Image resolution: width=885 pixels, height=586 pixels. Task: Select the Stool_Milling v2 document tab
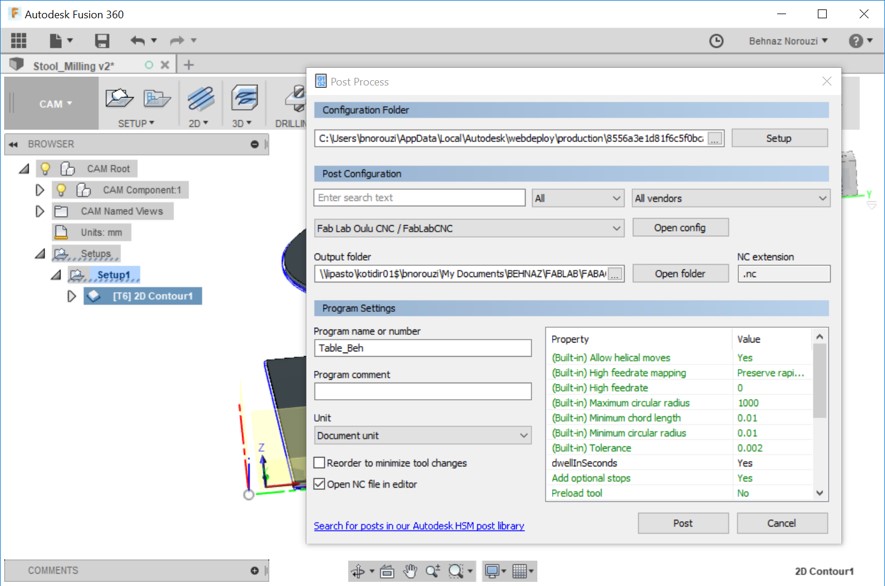click(x=73, y=66)
